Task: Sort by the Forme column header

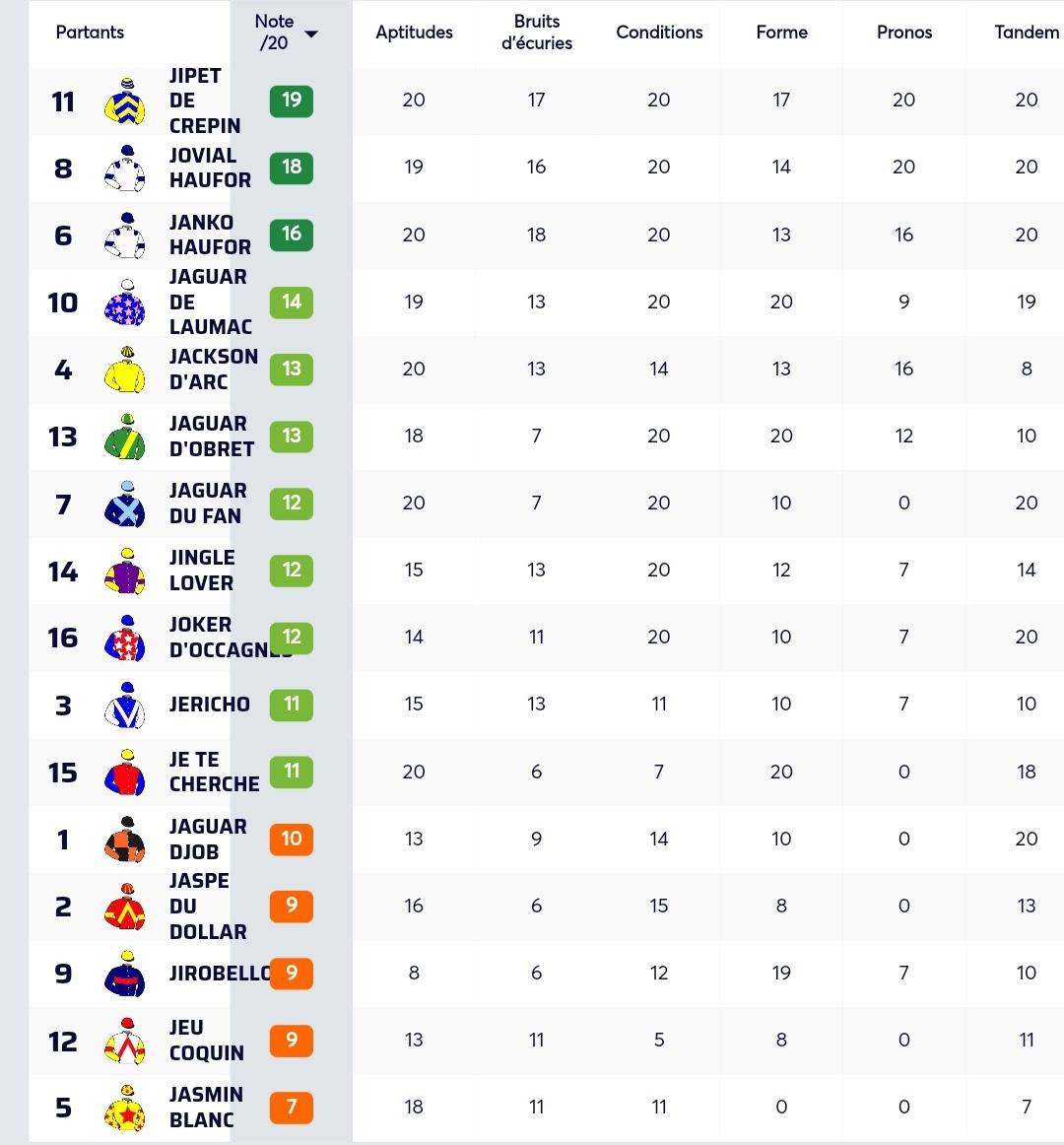Action: [x=781, y=33]
